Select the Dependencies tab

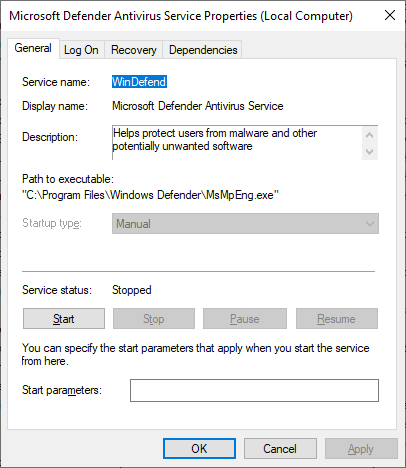tap(203, 50)
